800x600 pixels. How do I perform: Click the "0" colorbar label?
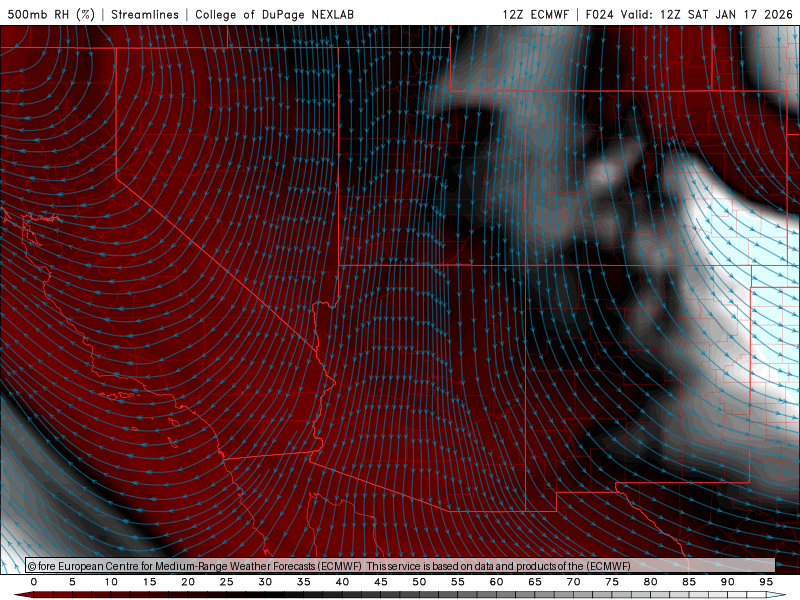34,582
